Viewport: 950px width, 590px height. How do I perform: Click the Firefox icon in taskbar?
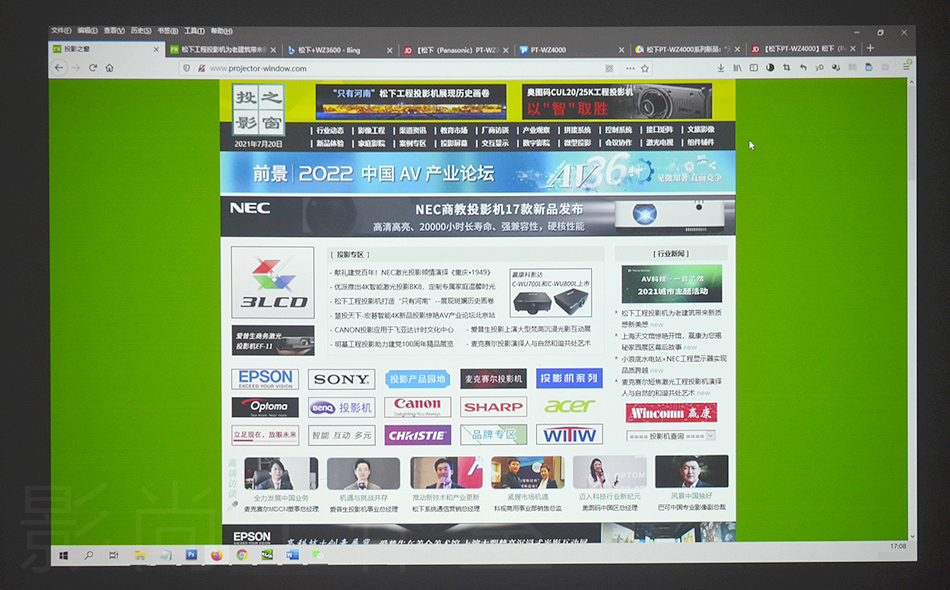pyautogui.click(x=216, y=555)
